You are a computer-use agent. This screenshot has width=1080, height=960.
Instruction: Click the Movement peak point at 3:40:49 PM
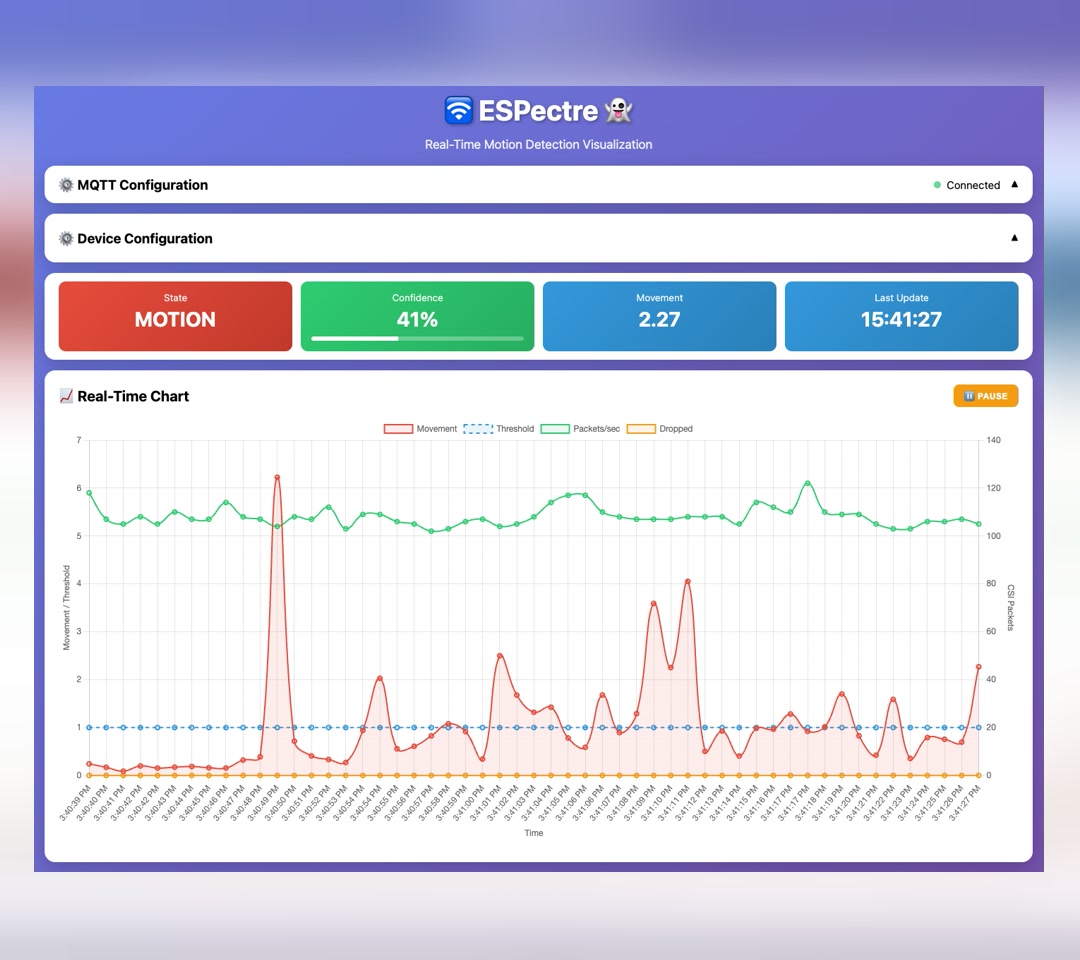click(277, 477)
